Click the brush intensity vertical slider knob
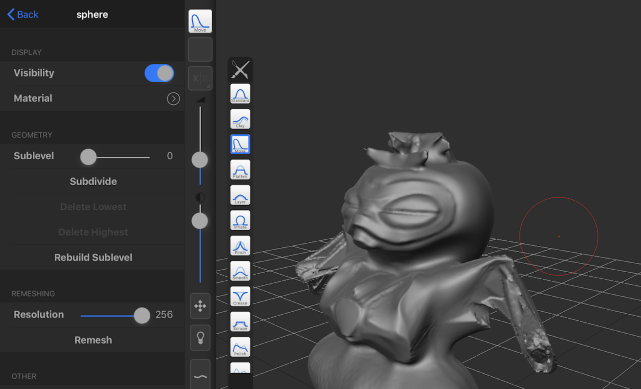 200,221
